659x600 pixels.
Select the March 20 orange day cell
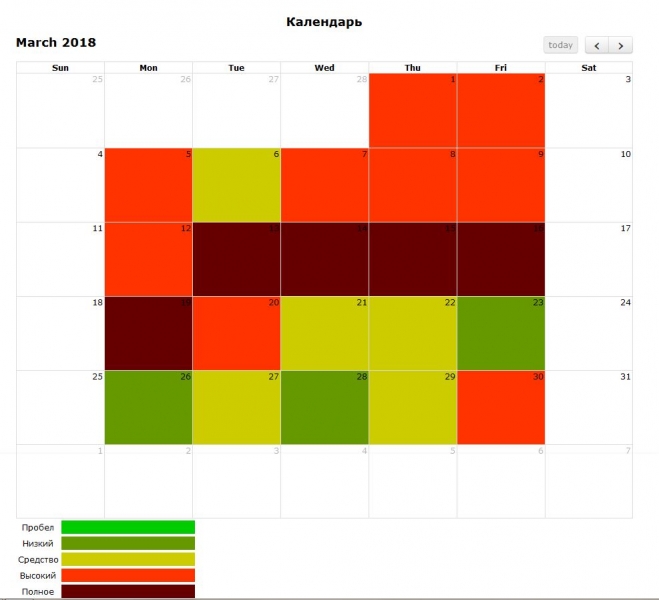[236, 333]
